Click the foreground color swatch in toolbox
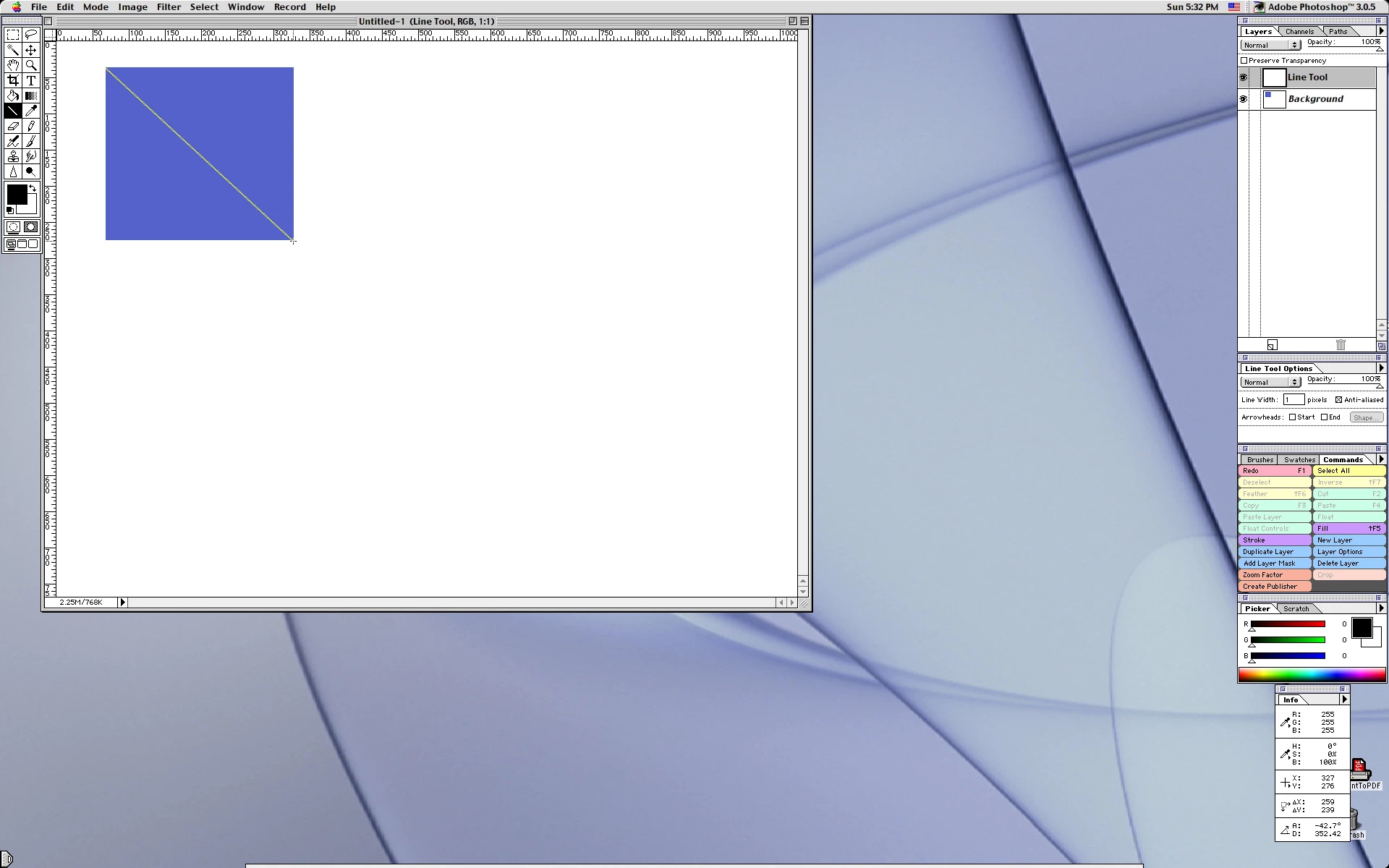1389x868 pixels. (x=16, y=193)
